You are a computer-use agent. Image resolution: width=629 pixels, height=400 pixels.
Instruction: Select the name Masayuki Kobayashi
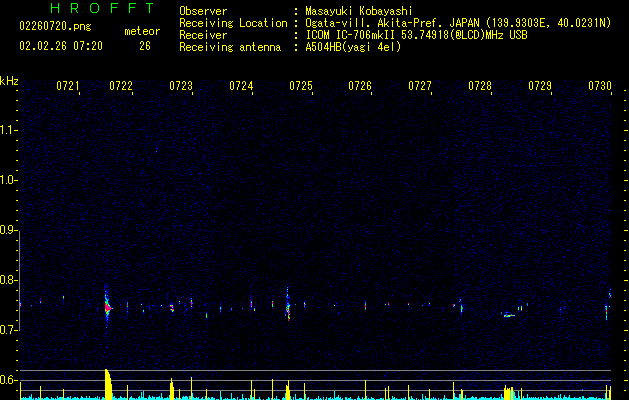click(x=359, y=11)
